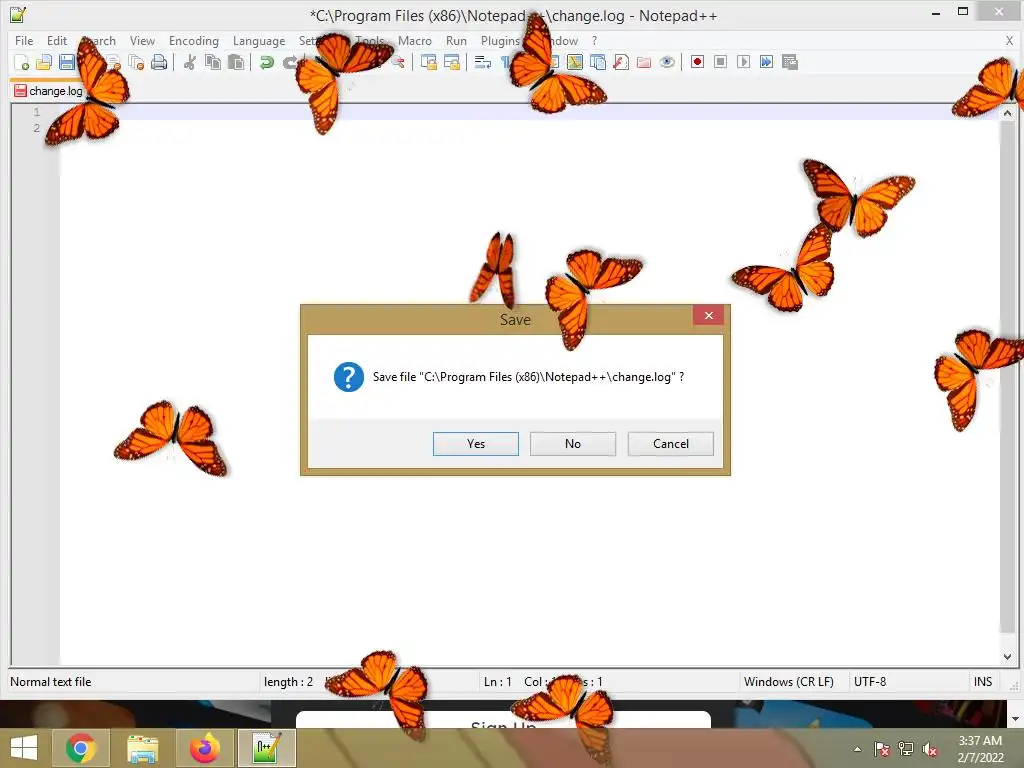Click the Copy toolbar icon

coord(213,62)
